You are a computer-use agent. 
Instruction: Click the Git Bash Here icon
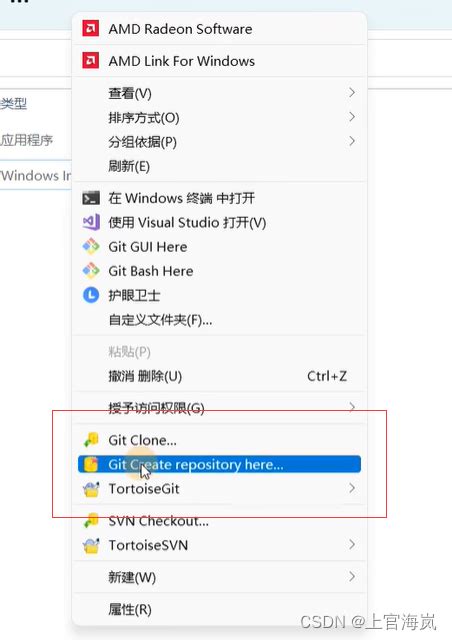(x=91, y=271)
